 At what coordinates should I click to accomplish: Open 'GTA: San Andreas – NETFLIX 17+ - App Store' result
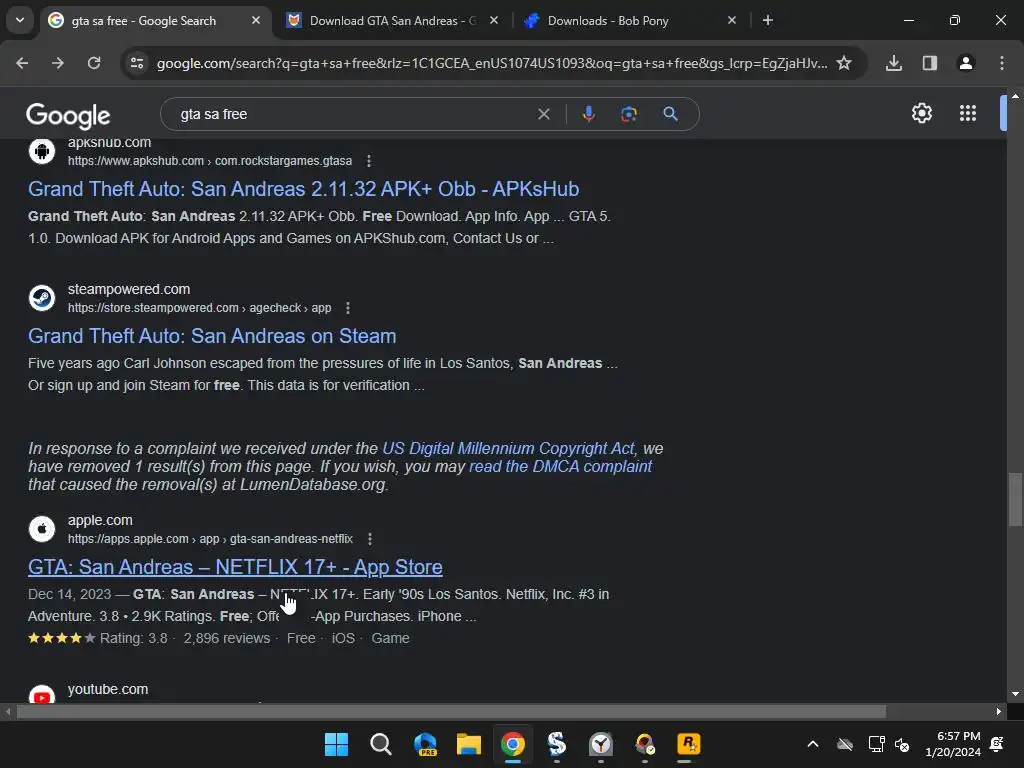click(x=235, y=567)
